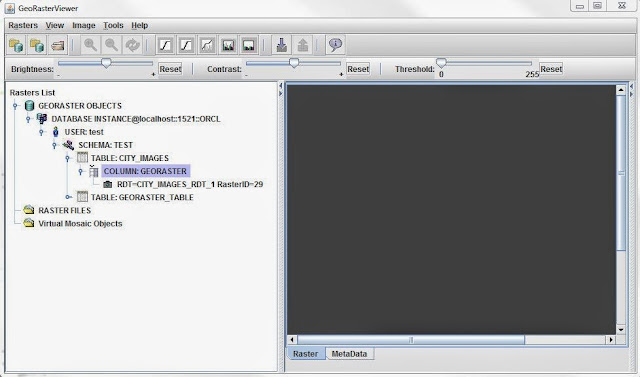
Task: Click the Virtual Mosaic Objects folder icon
Action: tap(29, 223)
